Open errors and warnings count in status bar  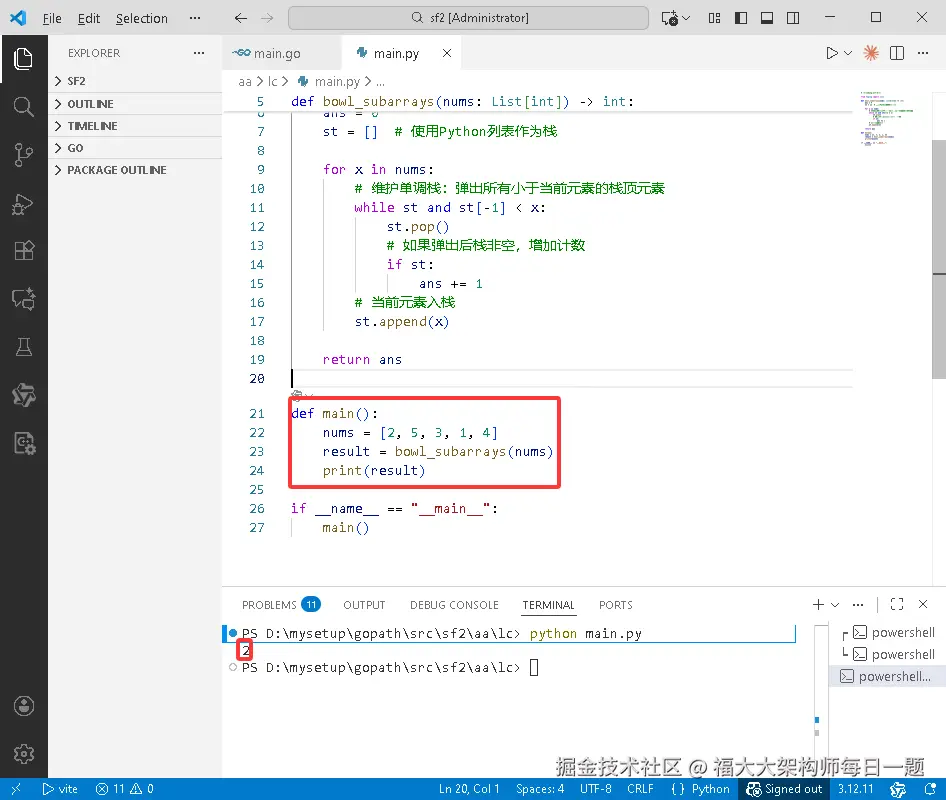click(125, 789)
